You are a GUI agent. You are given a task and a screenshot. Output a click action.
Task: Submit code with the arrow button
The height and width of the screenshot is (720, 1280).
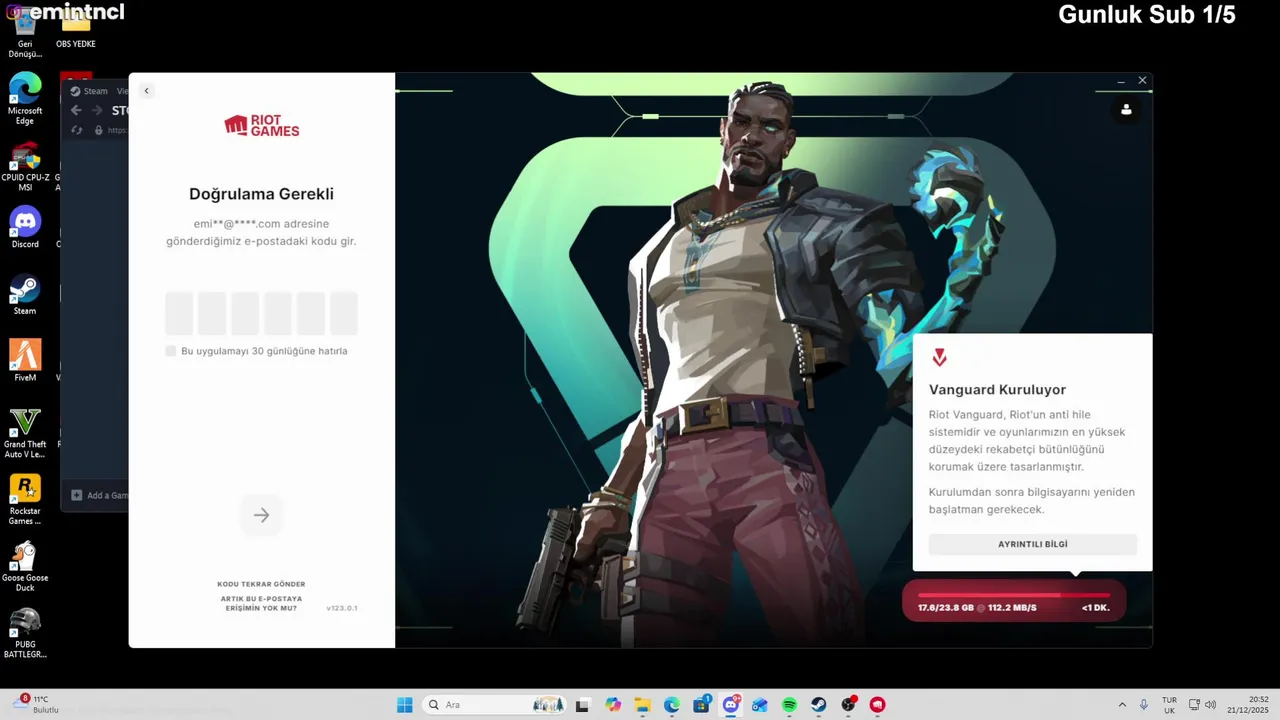pos(261,515)
